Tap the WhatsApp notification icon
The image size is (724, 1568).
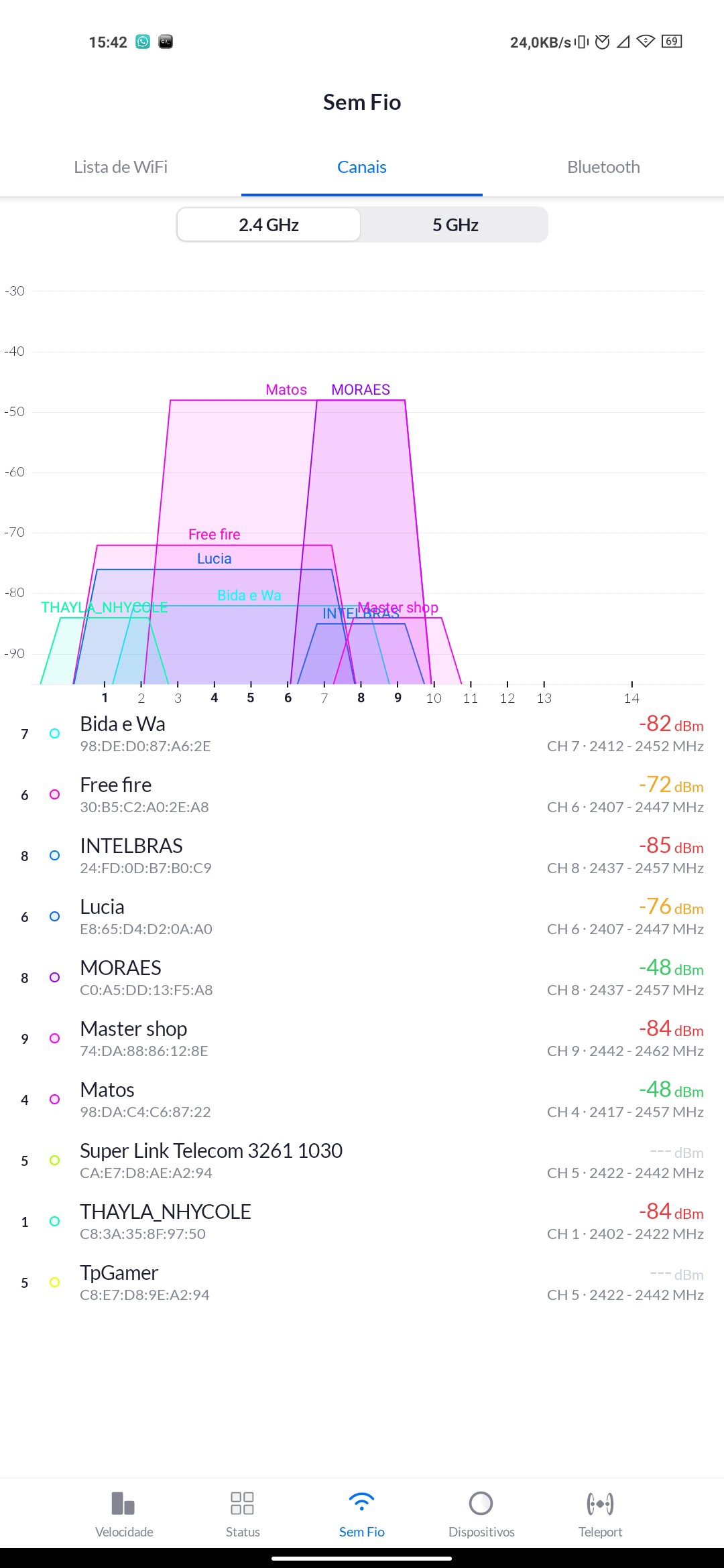(143, 42)
